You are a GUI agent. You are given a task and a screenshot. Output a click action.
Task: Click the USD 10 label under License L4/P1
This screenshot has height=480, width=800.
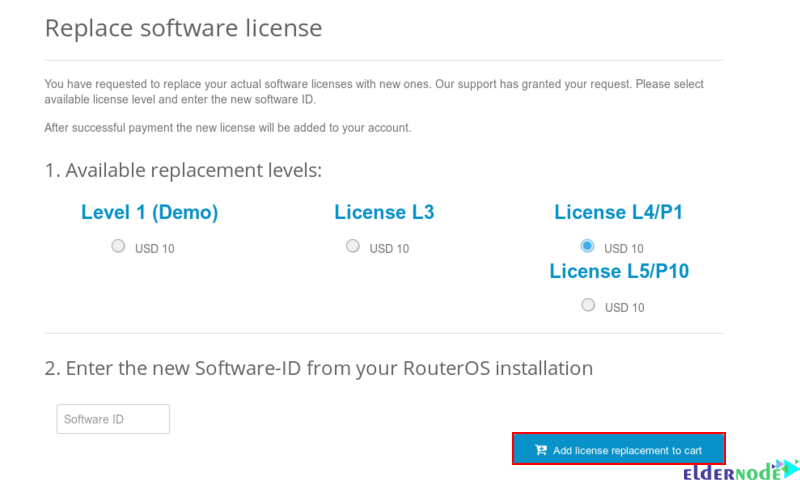[x=623, y=249]
